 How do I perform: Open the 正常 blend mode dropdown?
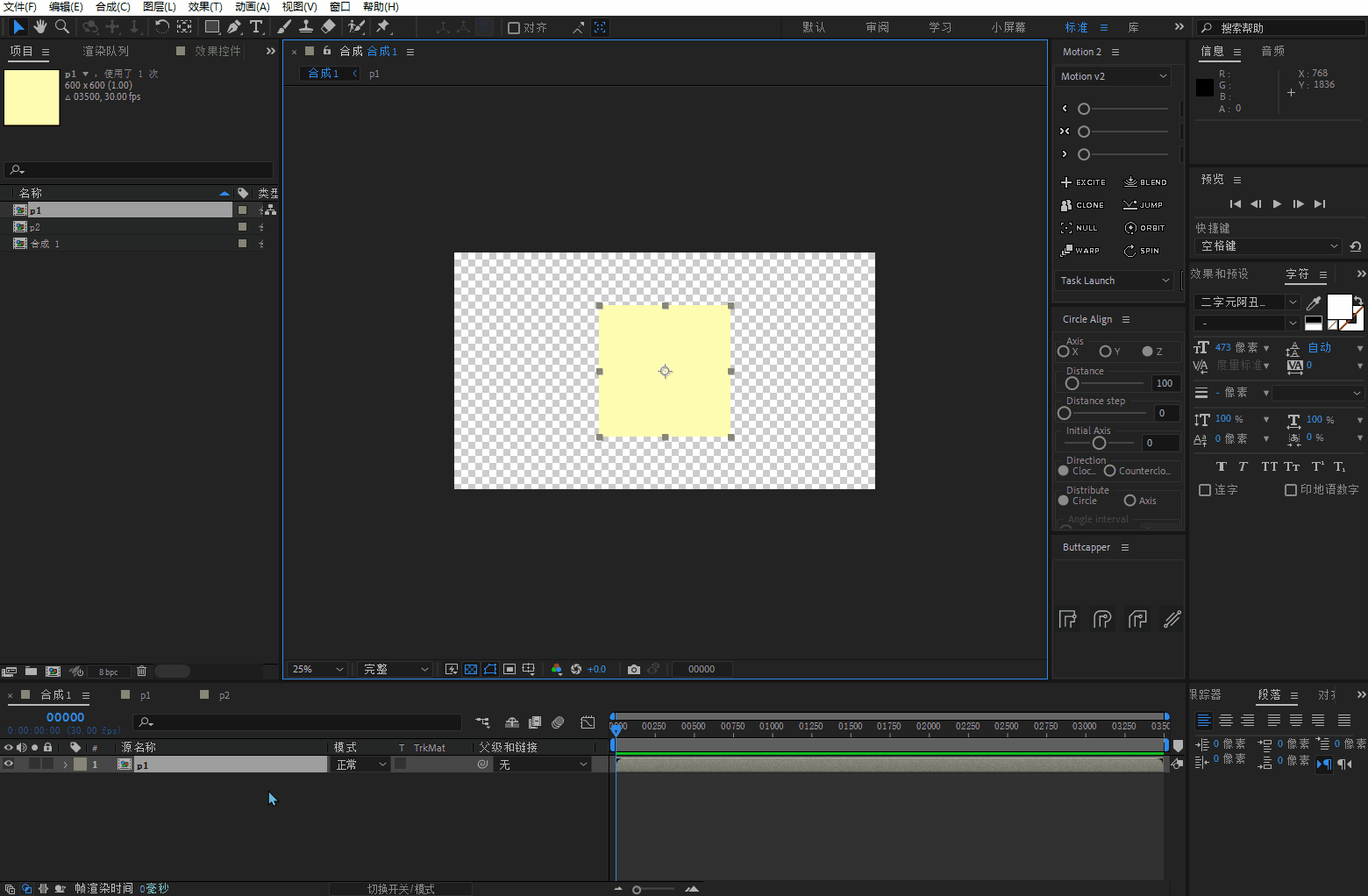pyautogui.click(x=361, y=764)
